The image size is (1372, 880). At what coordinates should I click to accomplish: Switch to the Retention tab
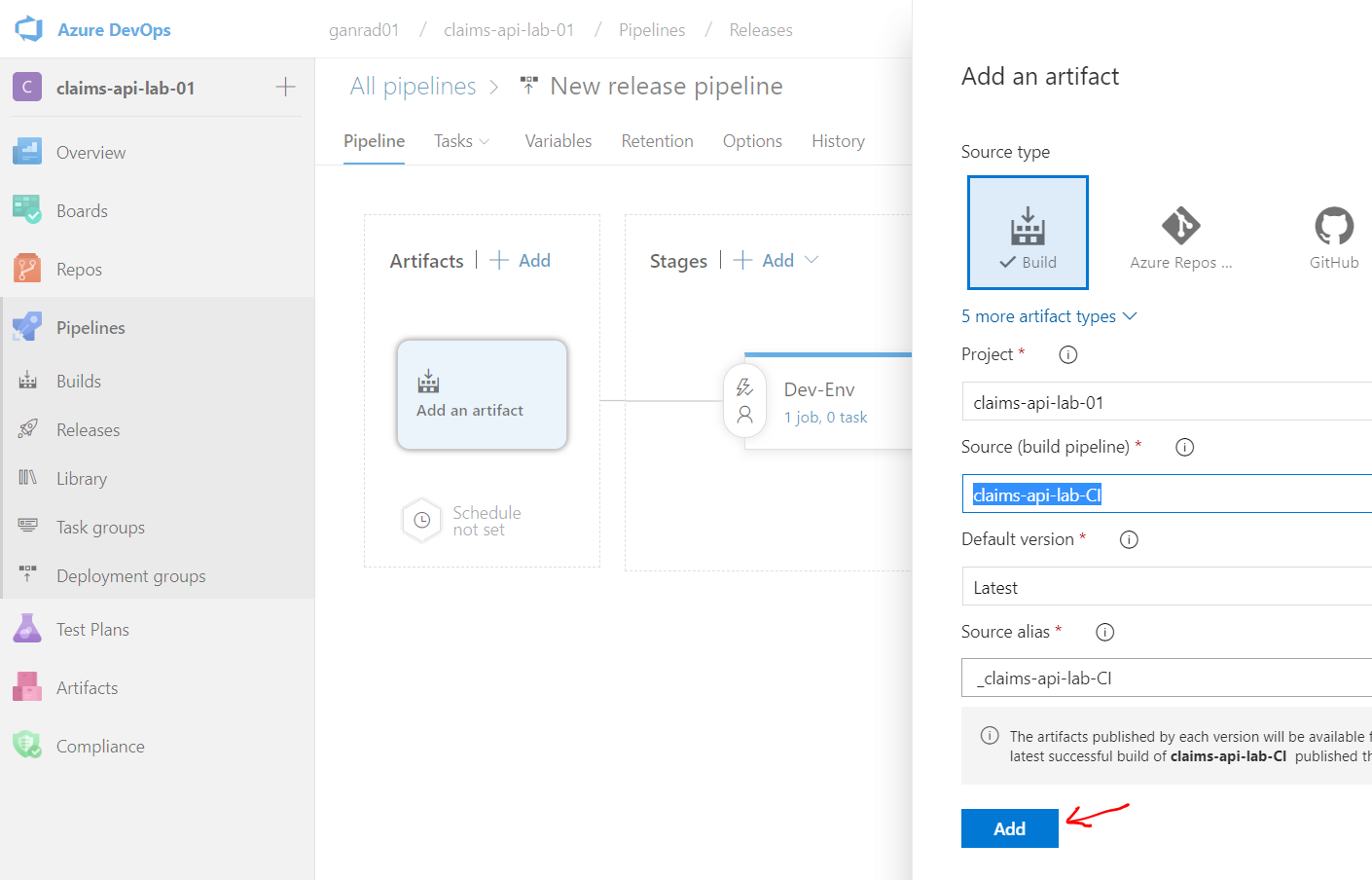[x=658, y=141]
